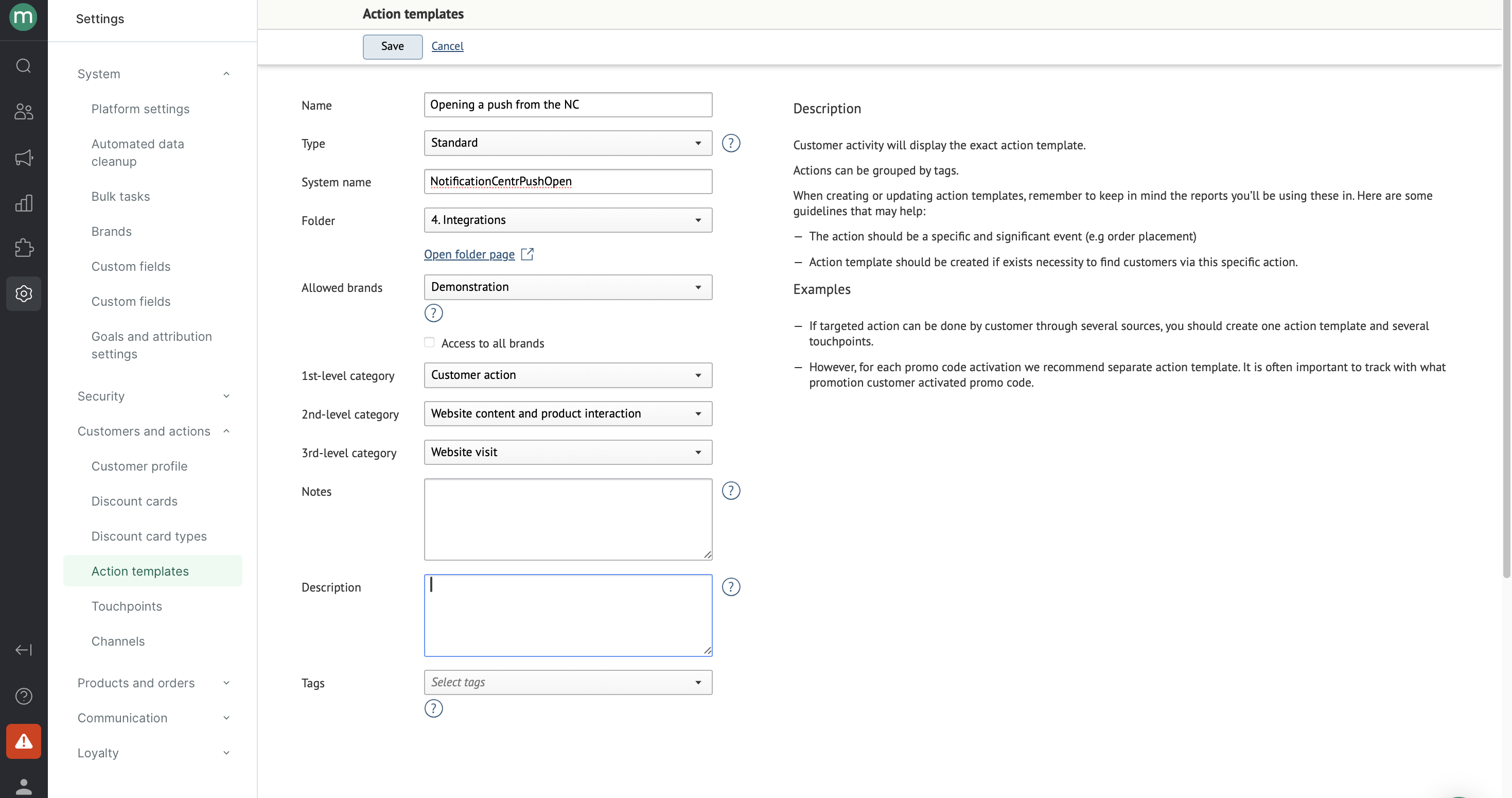
Task: Open the search icon in left rail
Action: tap(24, 66)
